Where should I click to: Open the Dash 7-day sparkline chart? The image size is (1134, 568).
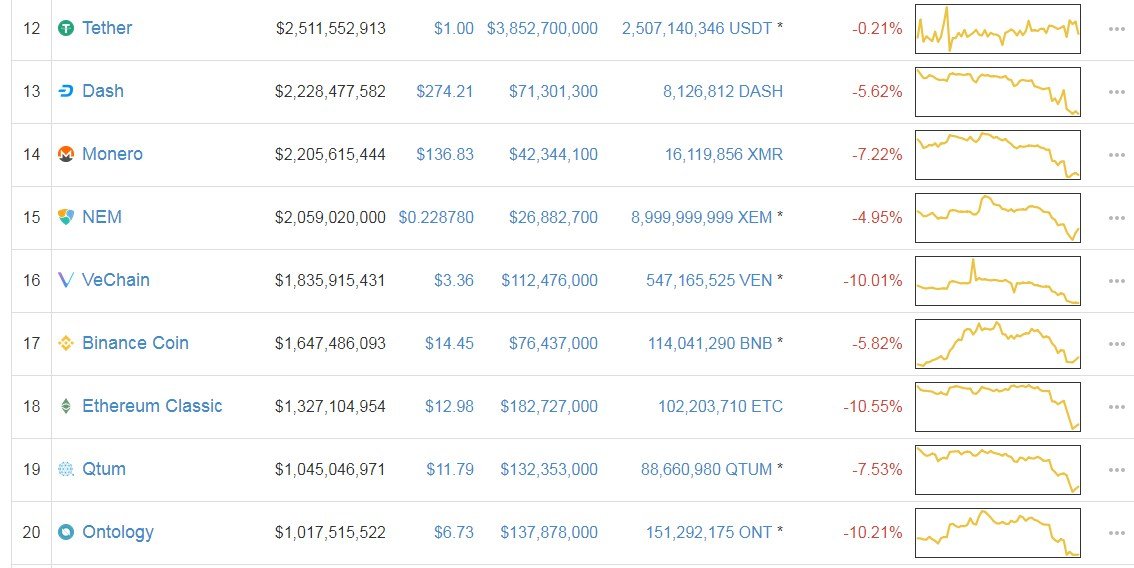[997, 91]
